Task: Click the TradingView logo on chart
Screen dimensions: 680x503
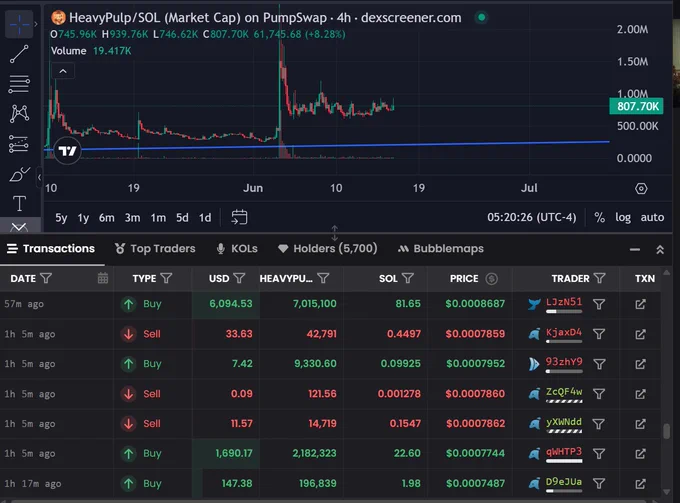Action: point(68,151)
